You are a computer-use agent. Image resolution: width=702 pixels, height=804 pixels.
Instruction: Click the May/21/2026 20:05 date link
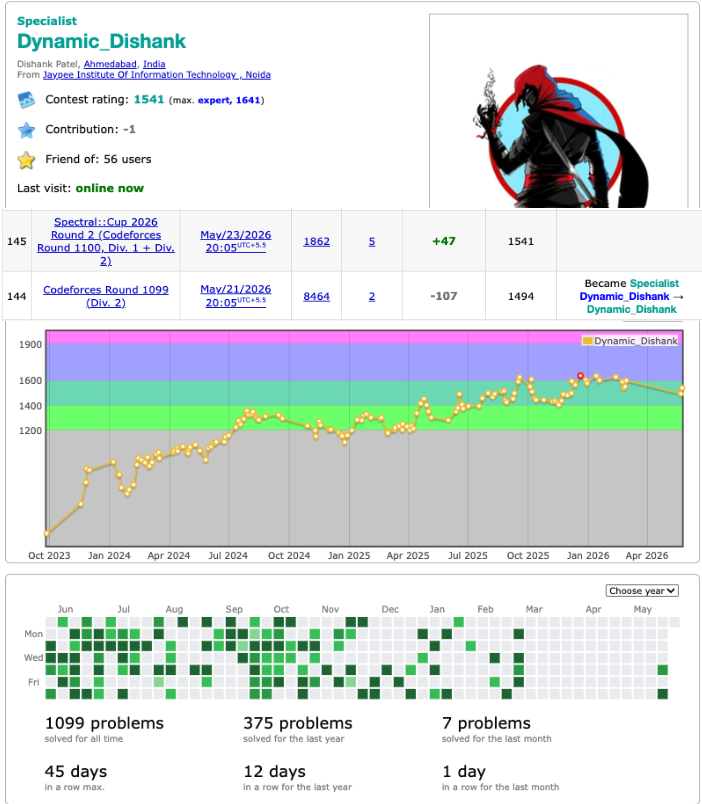coord(235,296)
